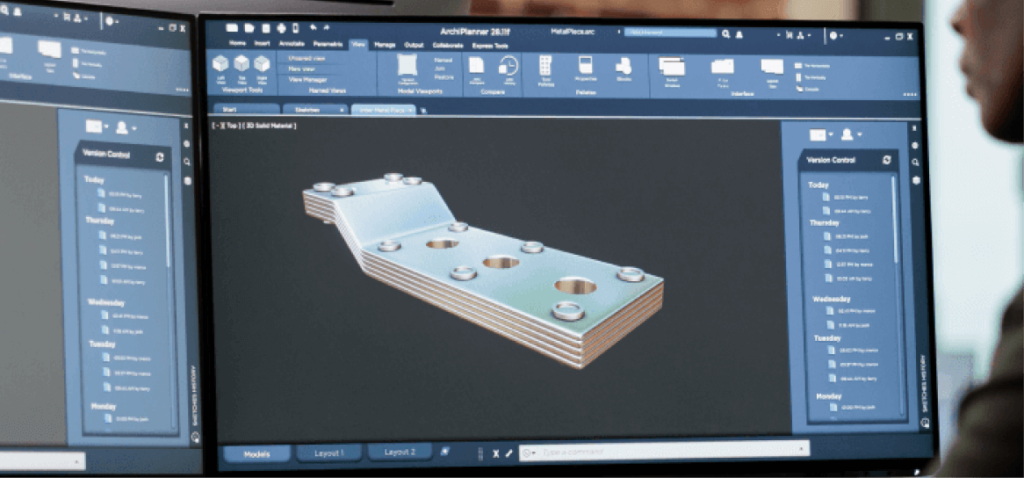Toggle Layout Tabs in the Interface group

click(772, 67)
